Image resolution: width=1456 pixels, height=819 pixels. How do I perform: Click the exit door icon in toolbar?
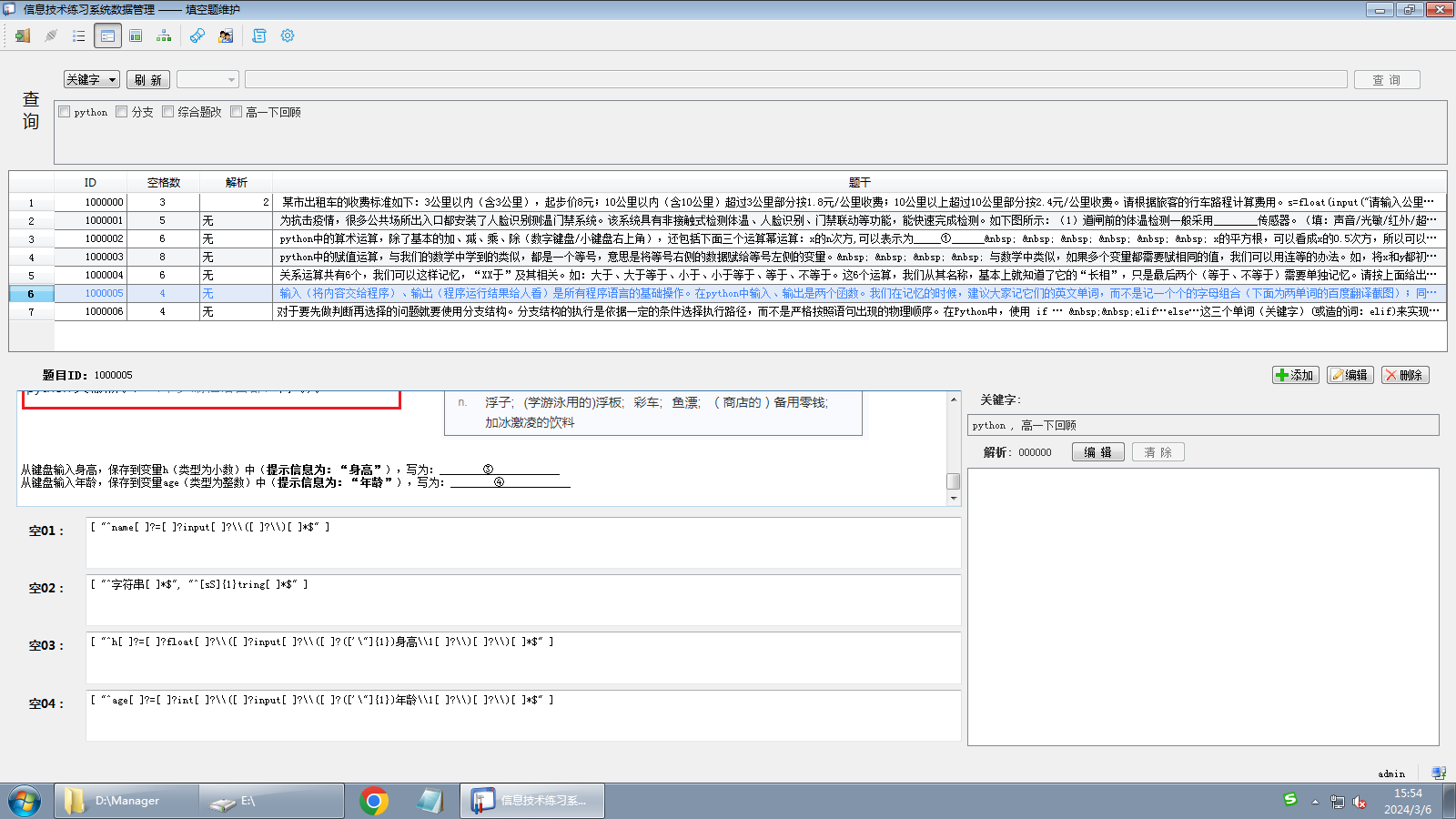pyautogui.click(x=23, y=35)
